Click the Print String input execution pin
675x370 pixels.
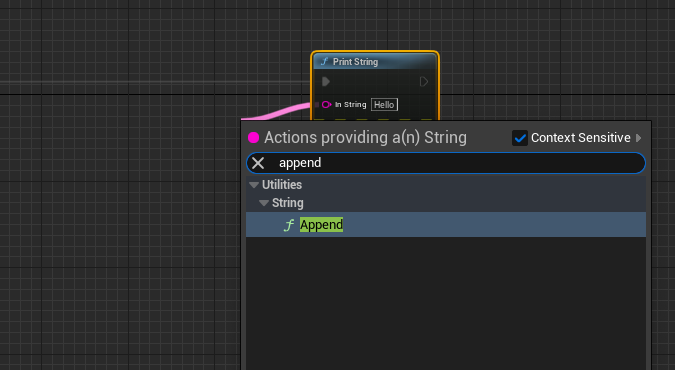coord(326,81)
